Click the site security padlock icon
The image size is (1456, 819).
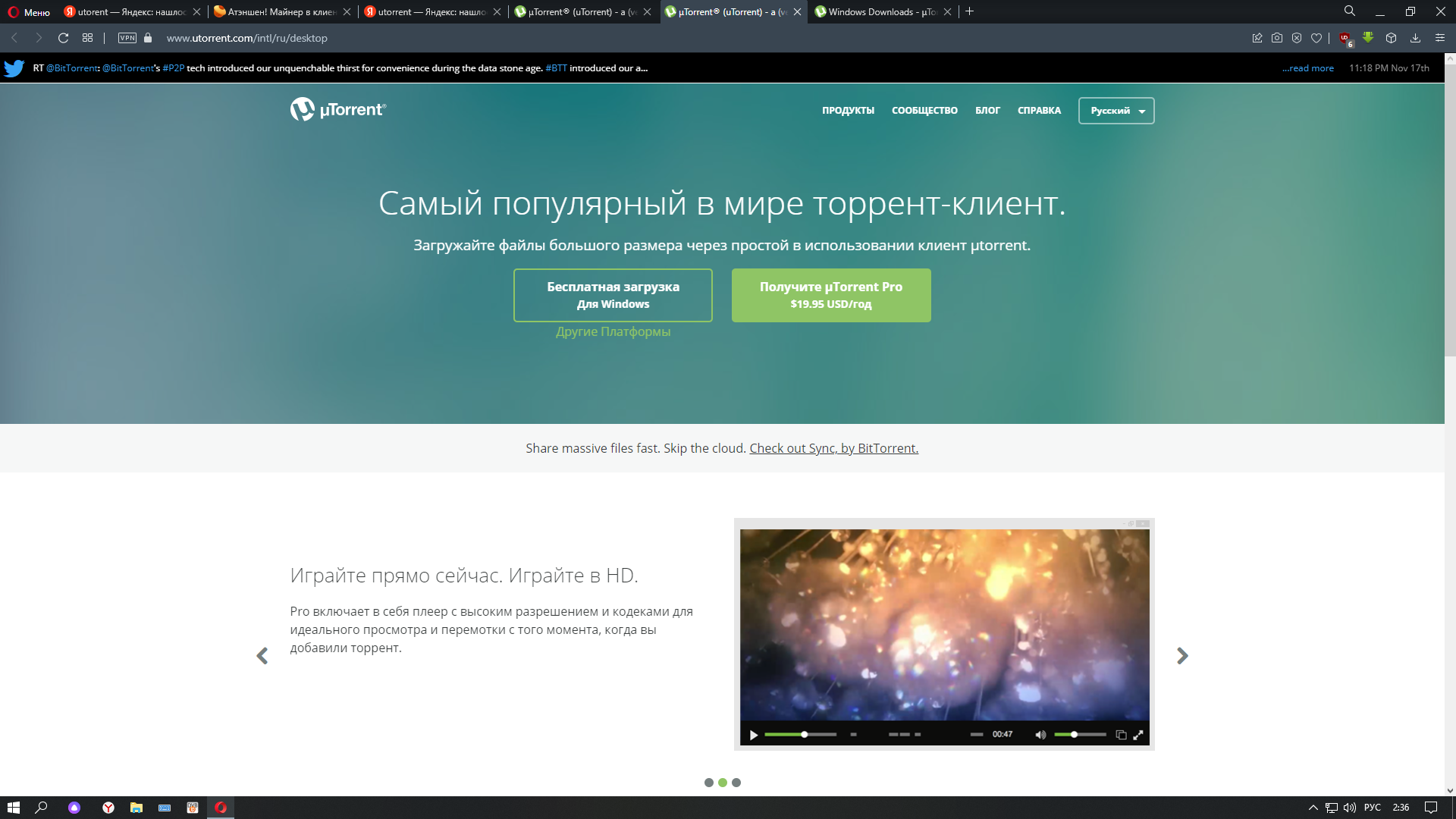[148, 38]
